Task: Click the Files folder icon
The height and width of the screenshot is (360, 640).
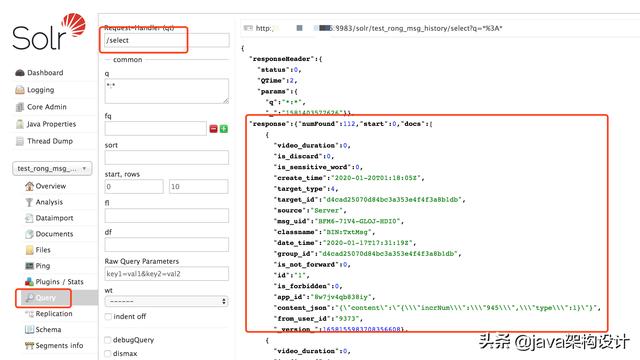Action: (29, 250)
